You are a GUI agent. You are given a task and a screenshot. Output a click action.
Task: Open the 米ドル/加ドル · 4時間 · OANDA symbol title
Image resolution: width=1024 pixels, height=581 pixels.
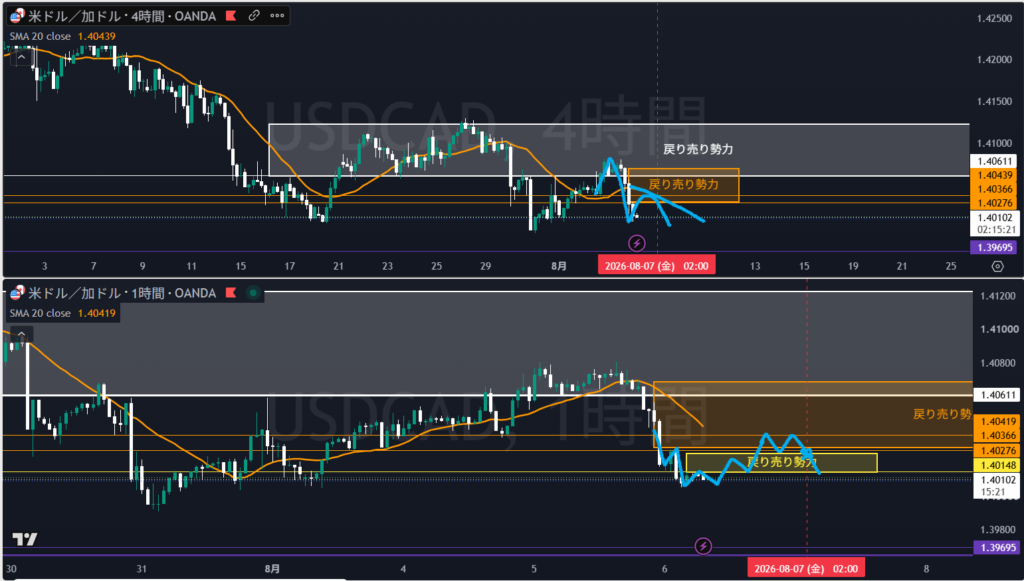pyautogui.click(x=121, y=16)
